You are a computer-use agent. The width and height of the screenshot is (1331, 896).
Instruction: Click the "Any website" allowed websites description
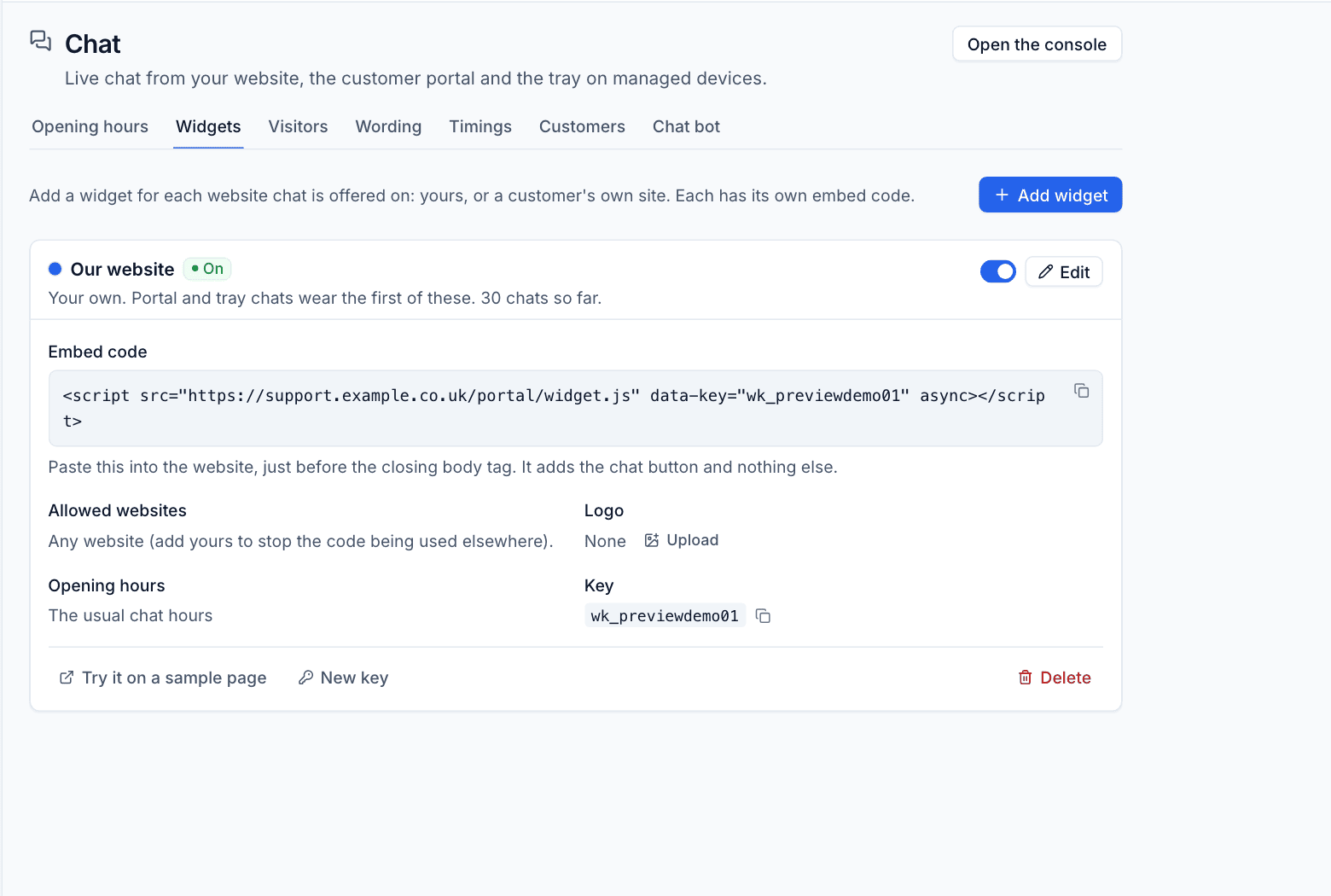point(301,541)
